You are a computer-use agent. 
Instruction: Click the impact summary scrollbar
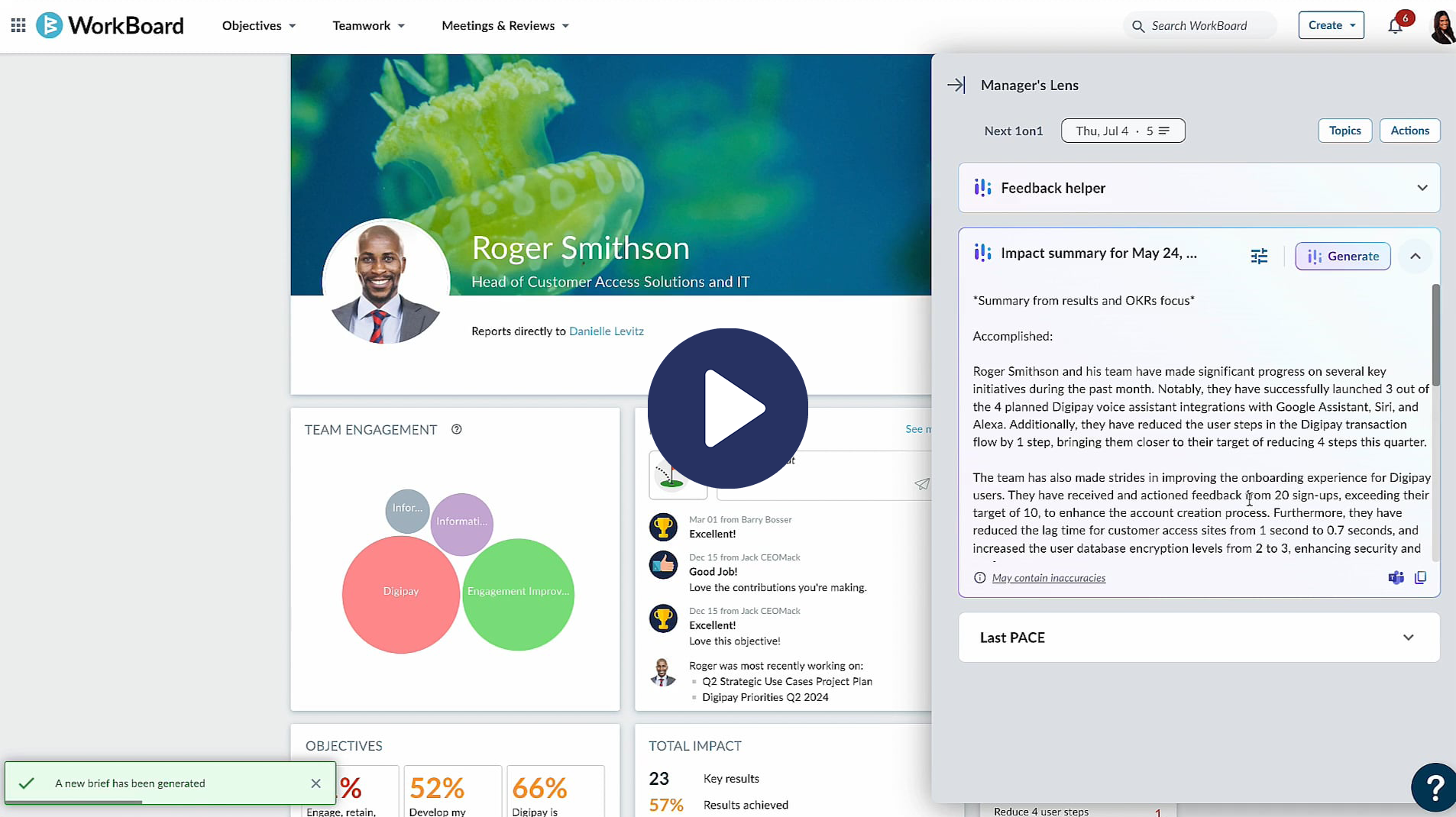[x=1435, y=336]
